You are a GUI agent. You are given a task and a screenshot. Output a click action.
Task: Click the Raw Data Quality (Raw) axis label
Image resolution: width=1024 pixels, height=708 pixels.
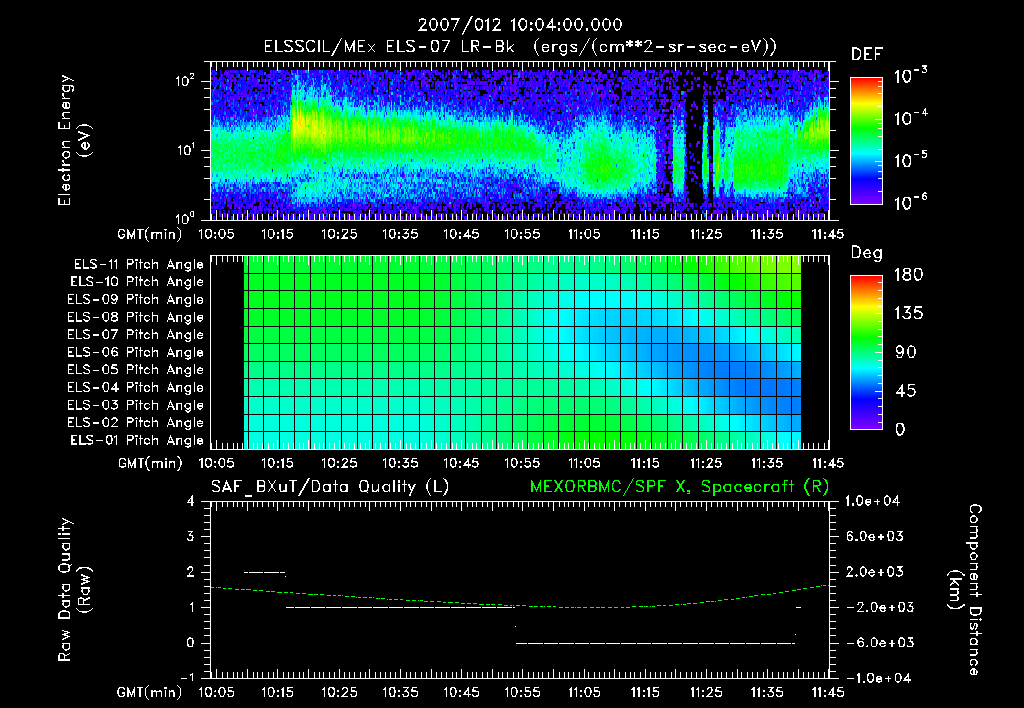point(74,590)
